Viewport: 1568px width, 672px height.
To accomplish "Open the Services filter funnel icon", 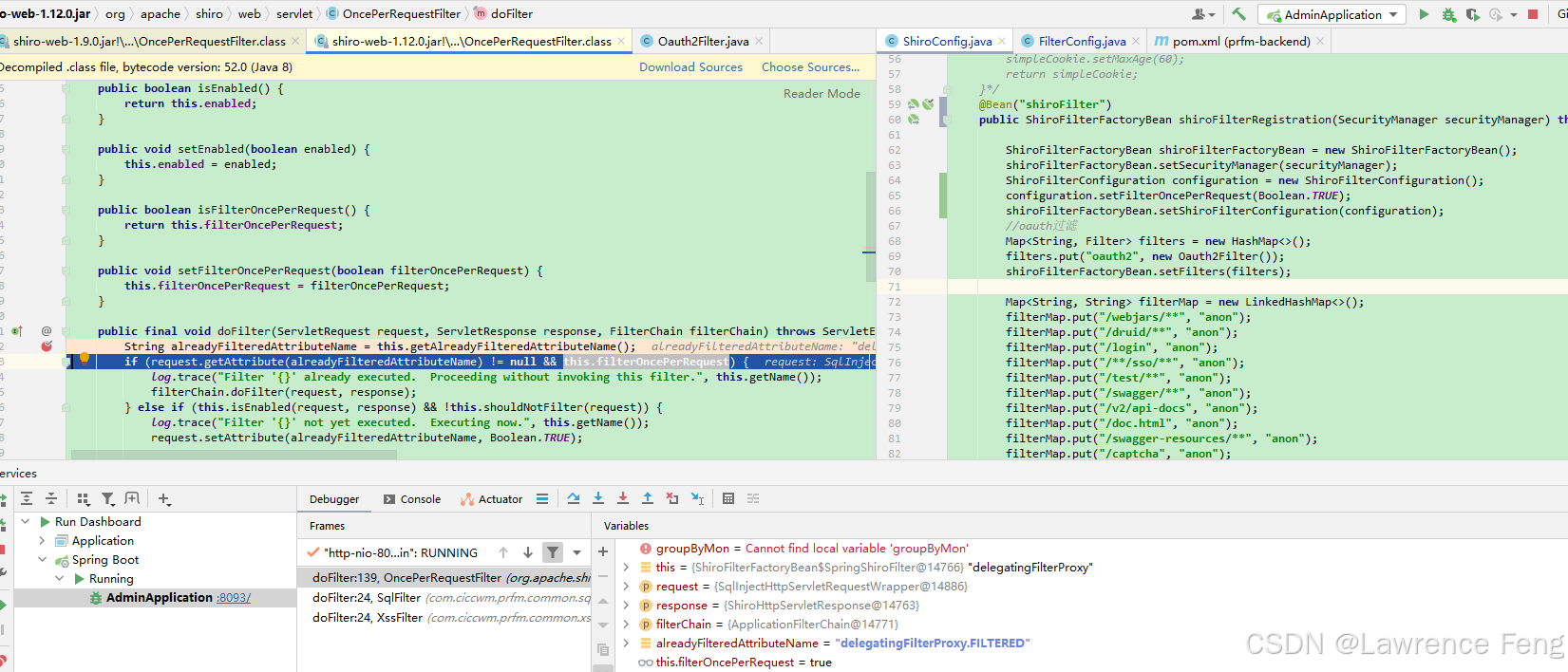I will click(108, 498).
